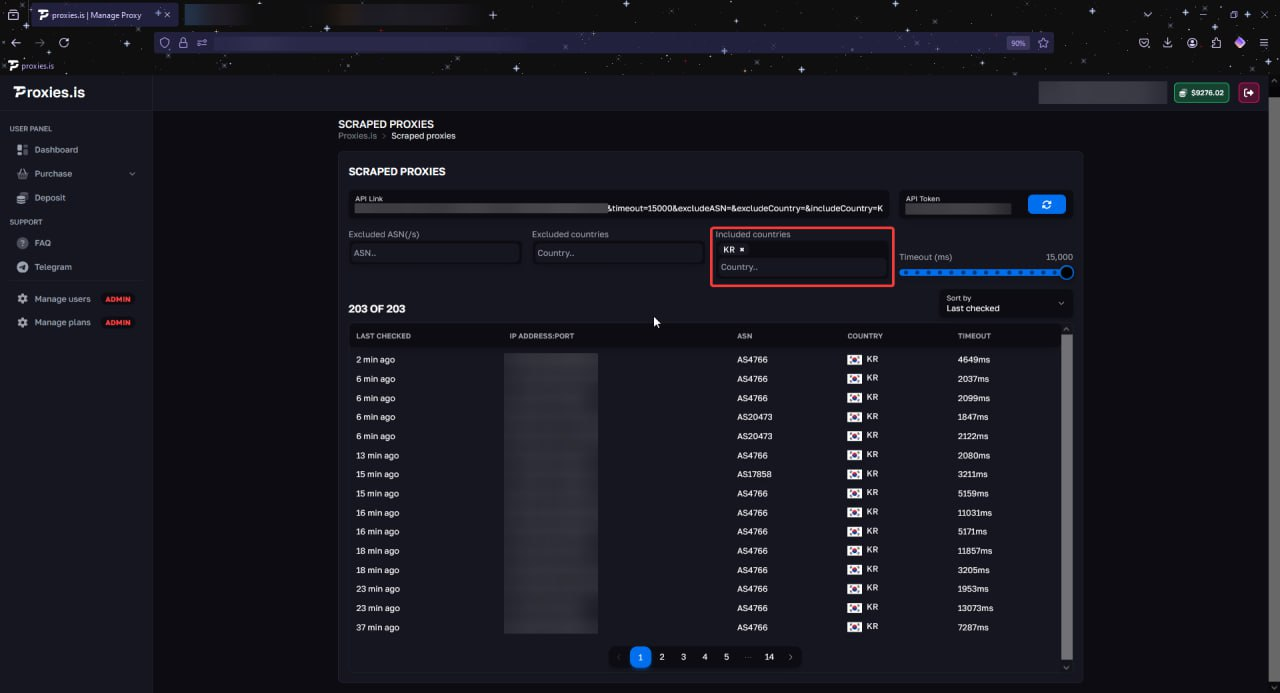The image size is (1280, 693).
Task: Click the ASN column header
Action: coord(744,336)
